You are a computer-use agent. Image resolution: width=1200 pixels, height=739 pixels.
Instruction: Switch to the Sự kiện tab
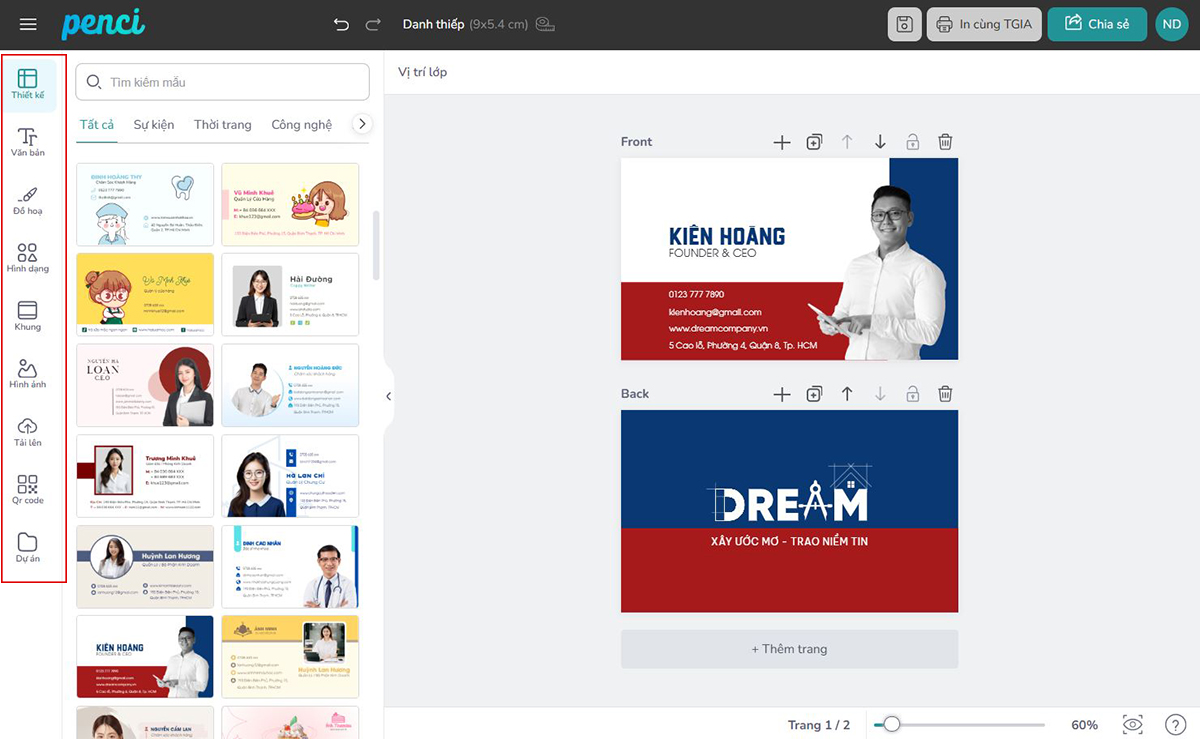(x=154, y=125)
